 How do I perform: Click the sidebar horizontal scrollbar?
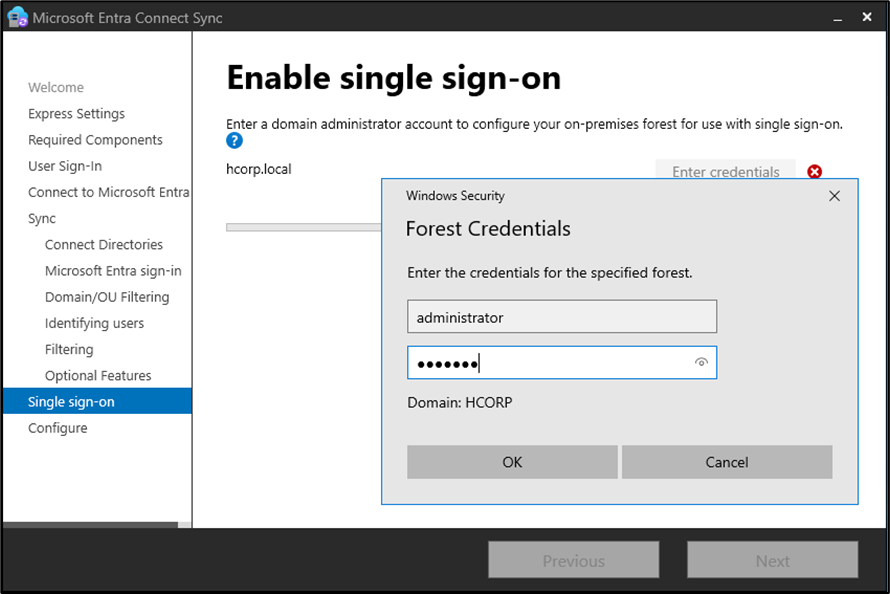pyautogui.click(x=90, y=524)
